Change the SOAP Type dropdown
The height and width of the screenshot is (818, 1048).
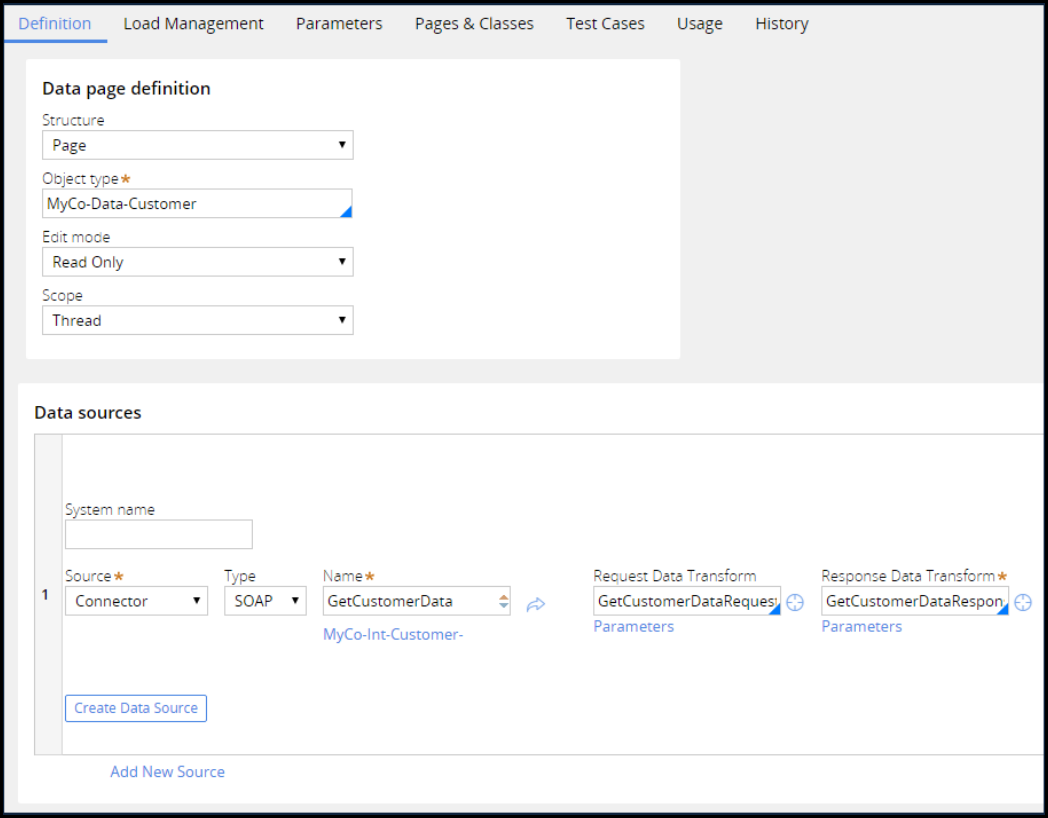tap(265, 601)
